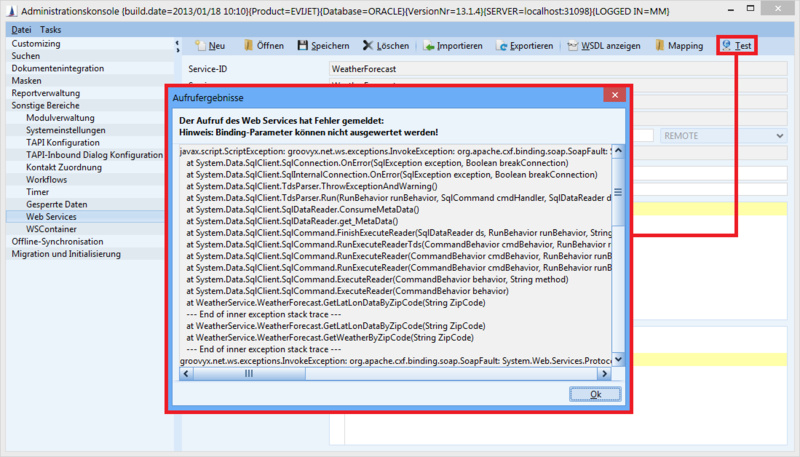Click the TdsParser.ThrowExceptionAndWarning line
Image resolution: width=800 pixels, height=457 pixels.
tap(312, 186)
